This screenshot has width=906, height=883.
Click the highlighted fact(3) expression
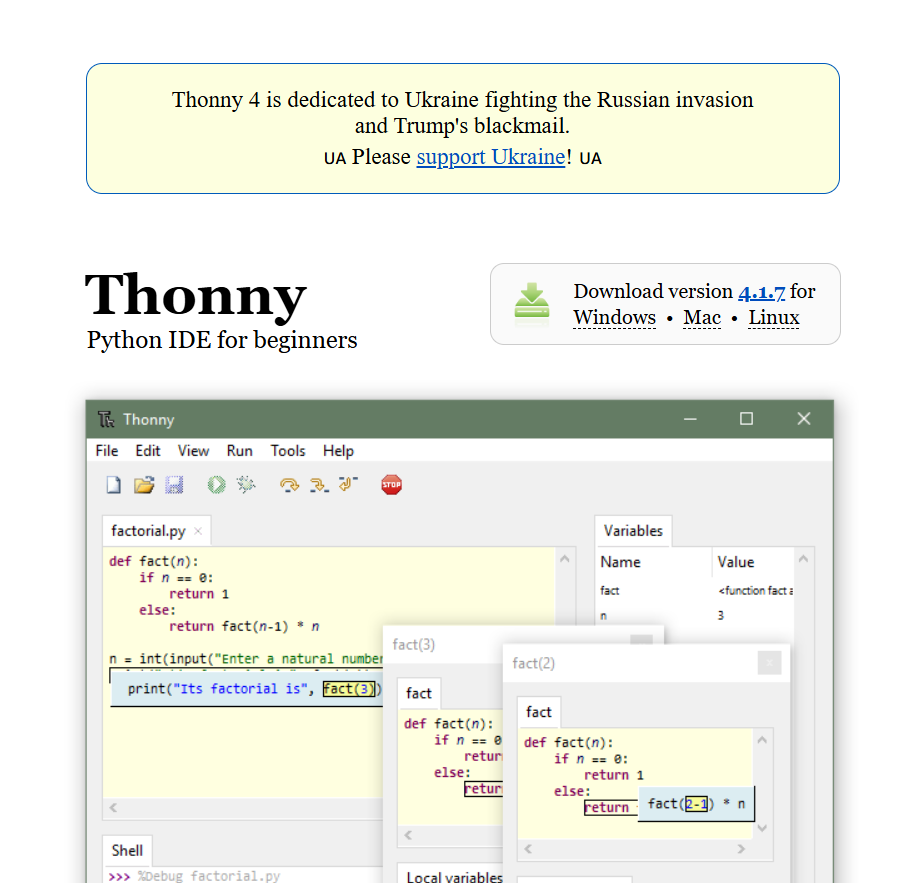[349, 689]
